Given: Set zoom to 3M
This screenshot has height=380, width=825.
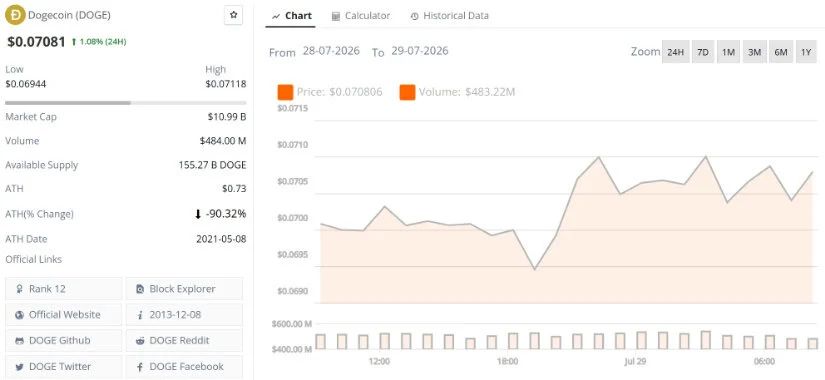Looking at the screenshot, I should (x=754, y=52).
